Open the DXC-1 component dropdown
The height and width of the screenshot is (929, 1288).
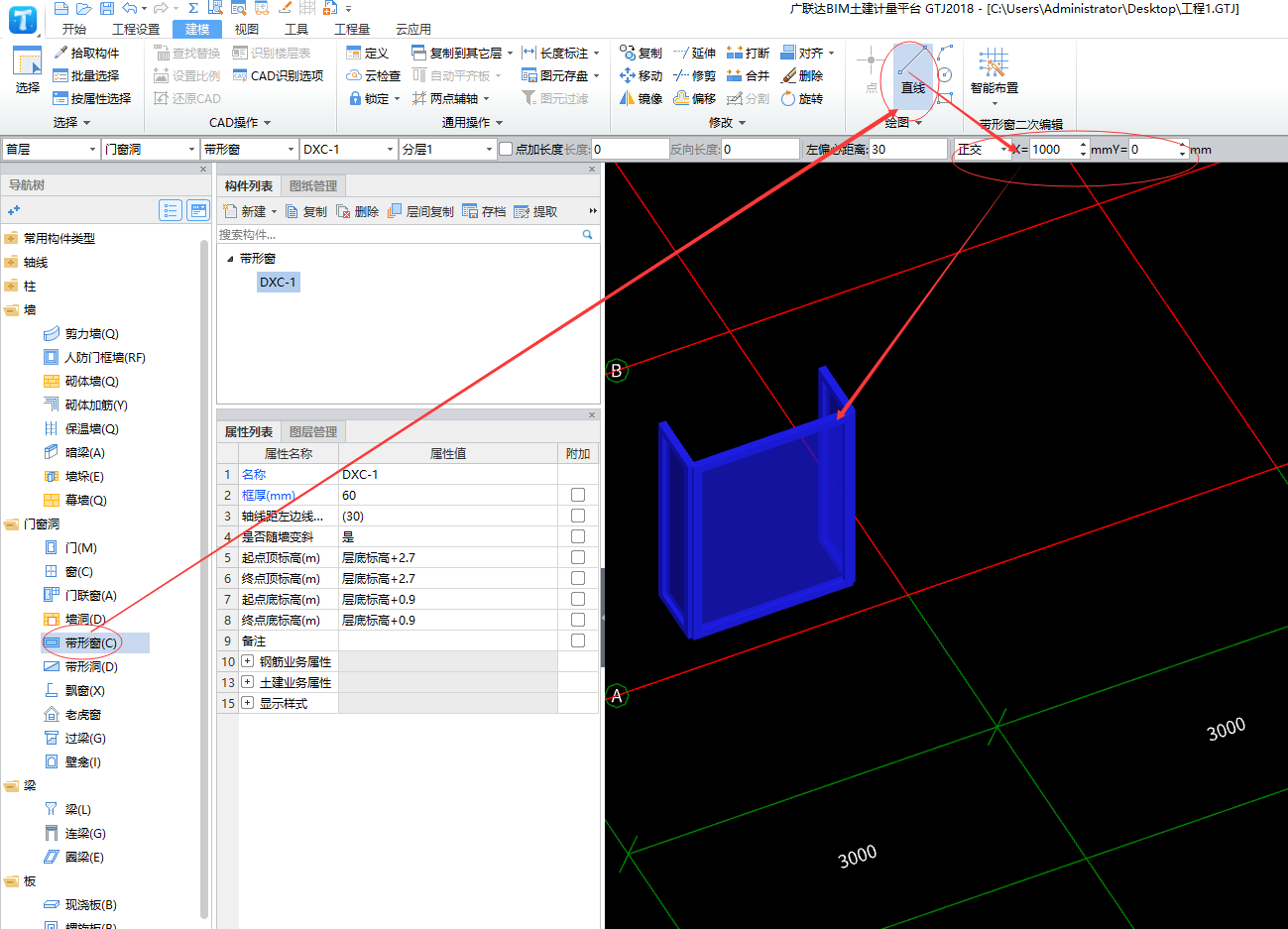[x=348, y=149]
